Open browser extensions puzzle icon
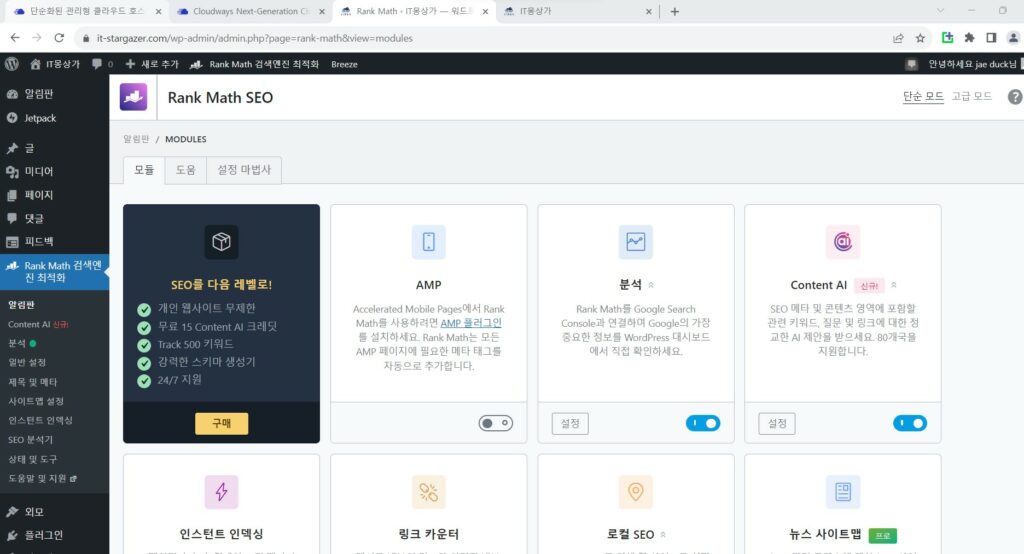This screenshot has height=554, width=1024. click(969, 38)
